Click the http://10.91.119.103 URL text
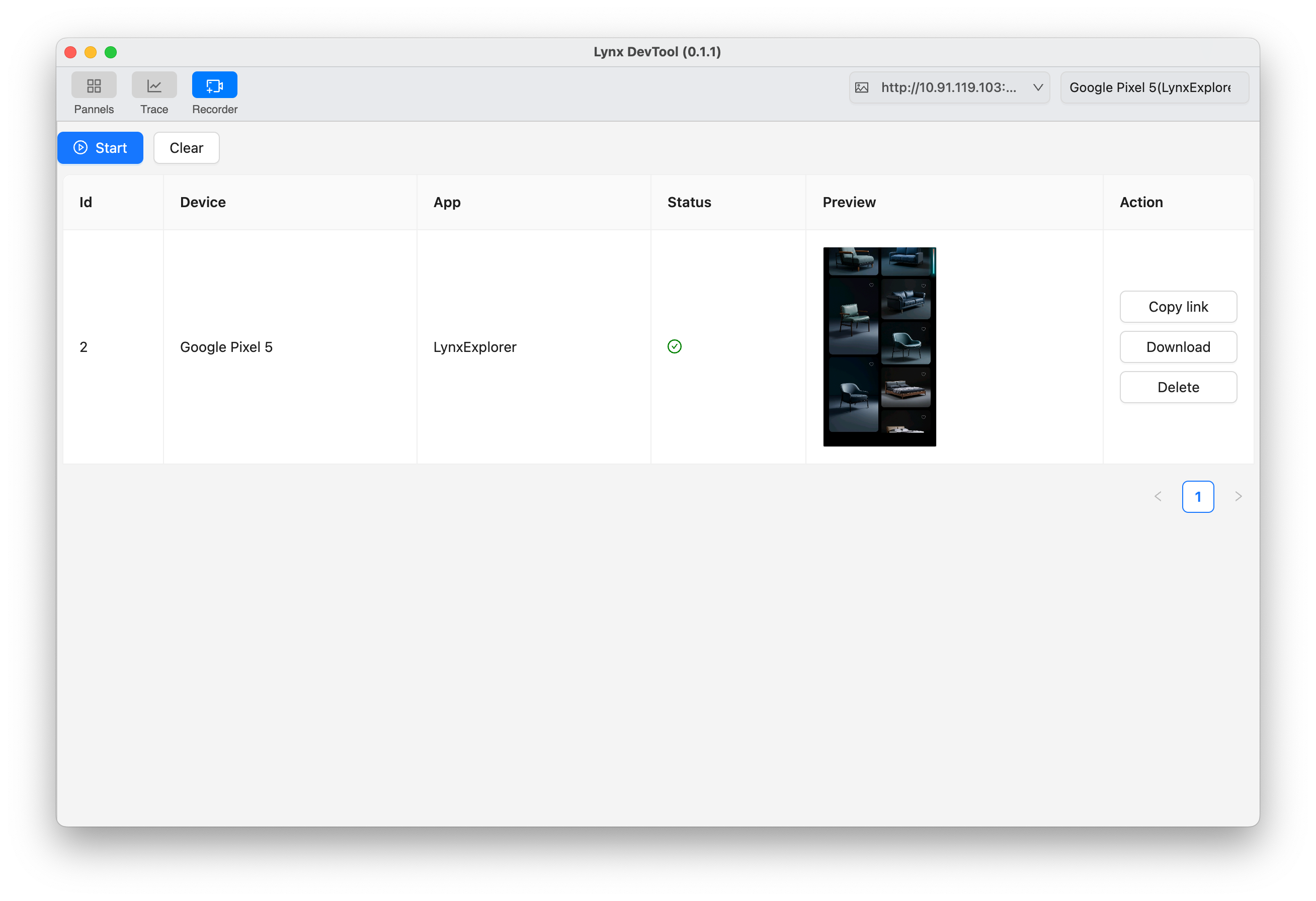This screenshot has width=1316, height=901. (x=948, y=87)
